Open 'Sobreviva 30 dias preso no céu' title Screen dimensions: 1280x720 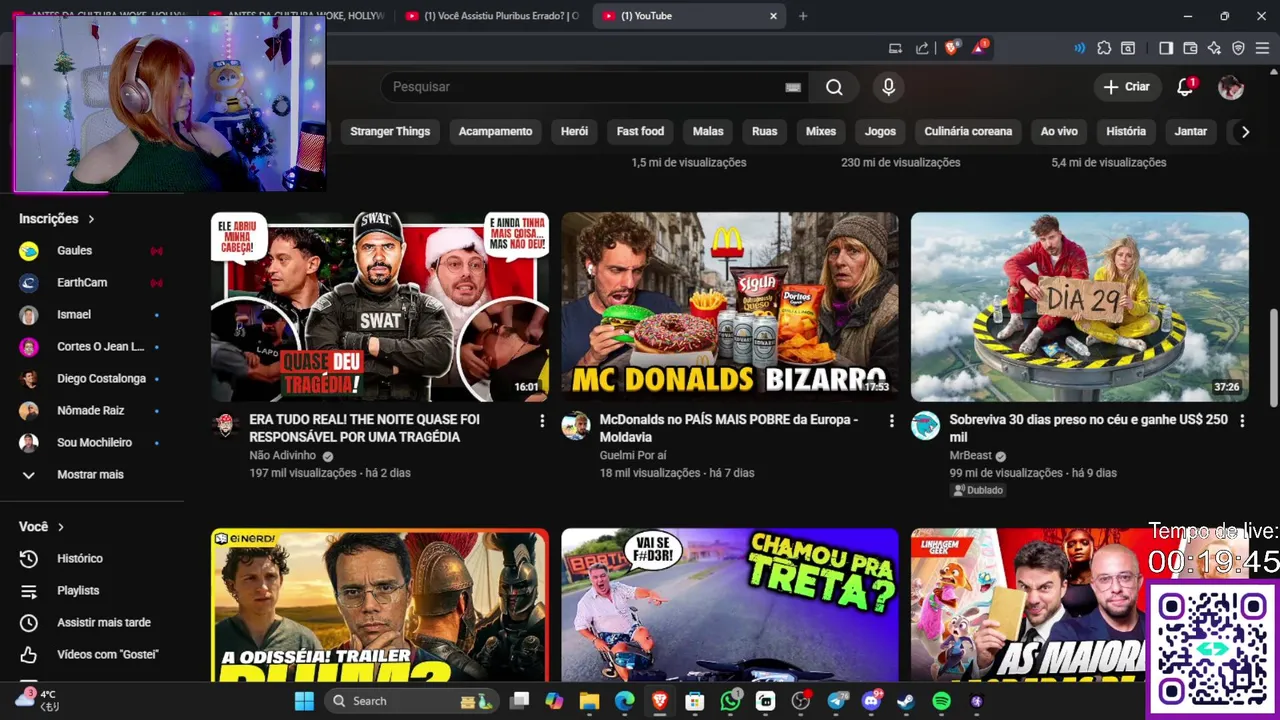(1088, 428)
